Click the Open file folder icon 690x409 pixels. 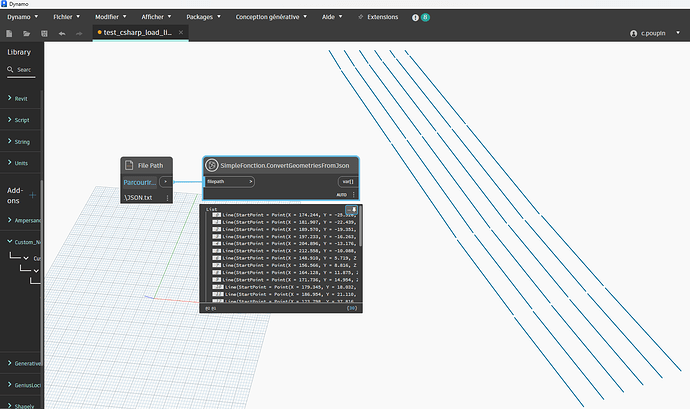click(26, 33)
